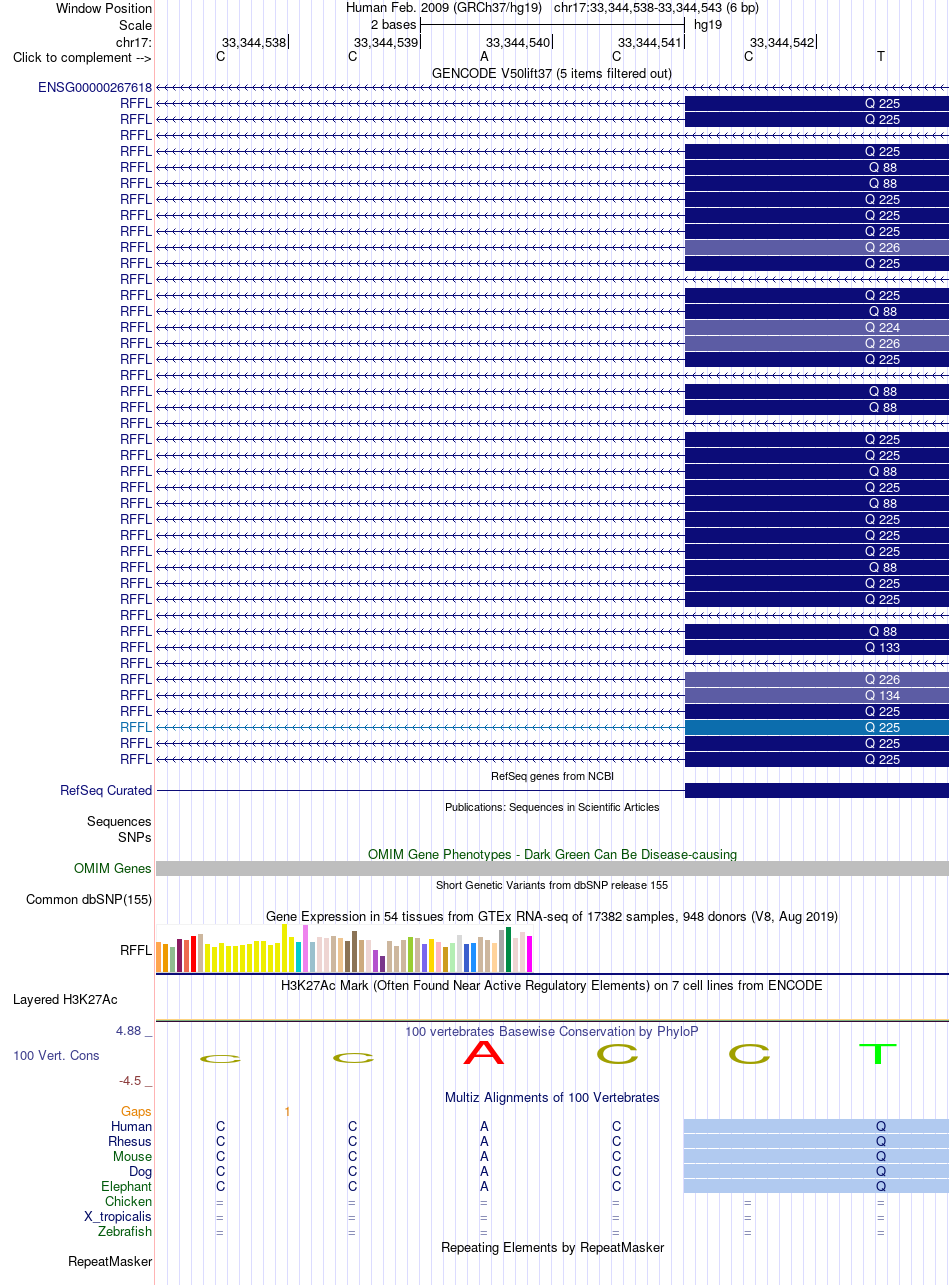Open the RefSeq Curated track label

pos(106,790)
